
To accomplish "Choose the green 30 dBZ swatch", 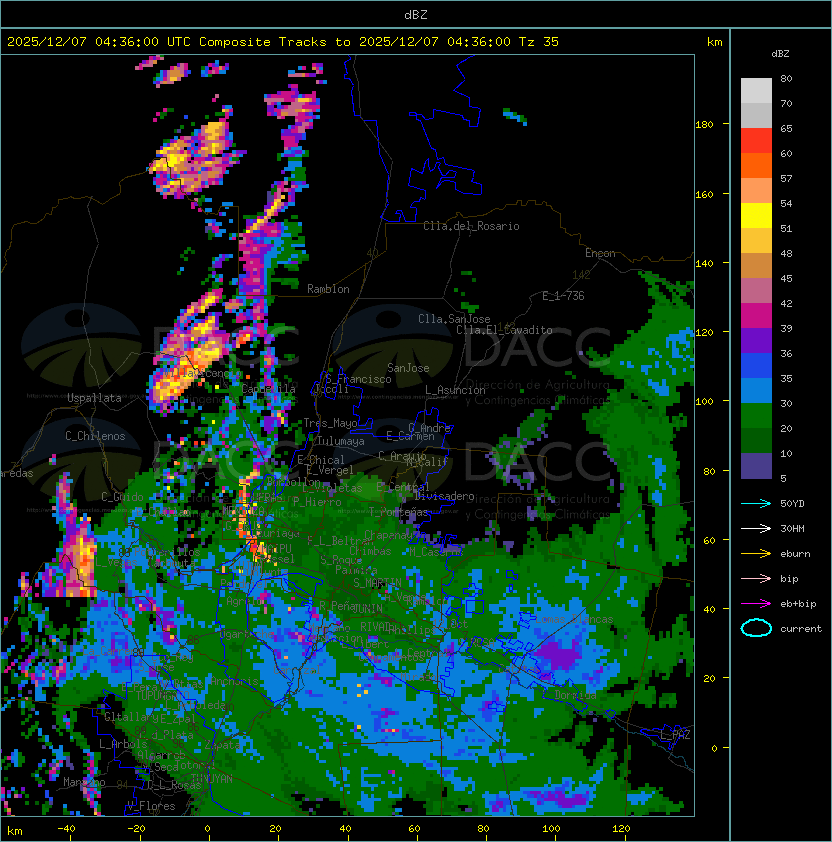I will tap(756, 416).
